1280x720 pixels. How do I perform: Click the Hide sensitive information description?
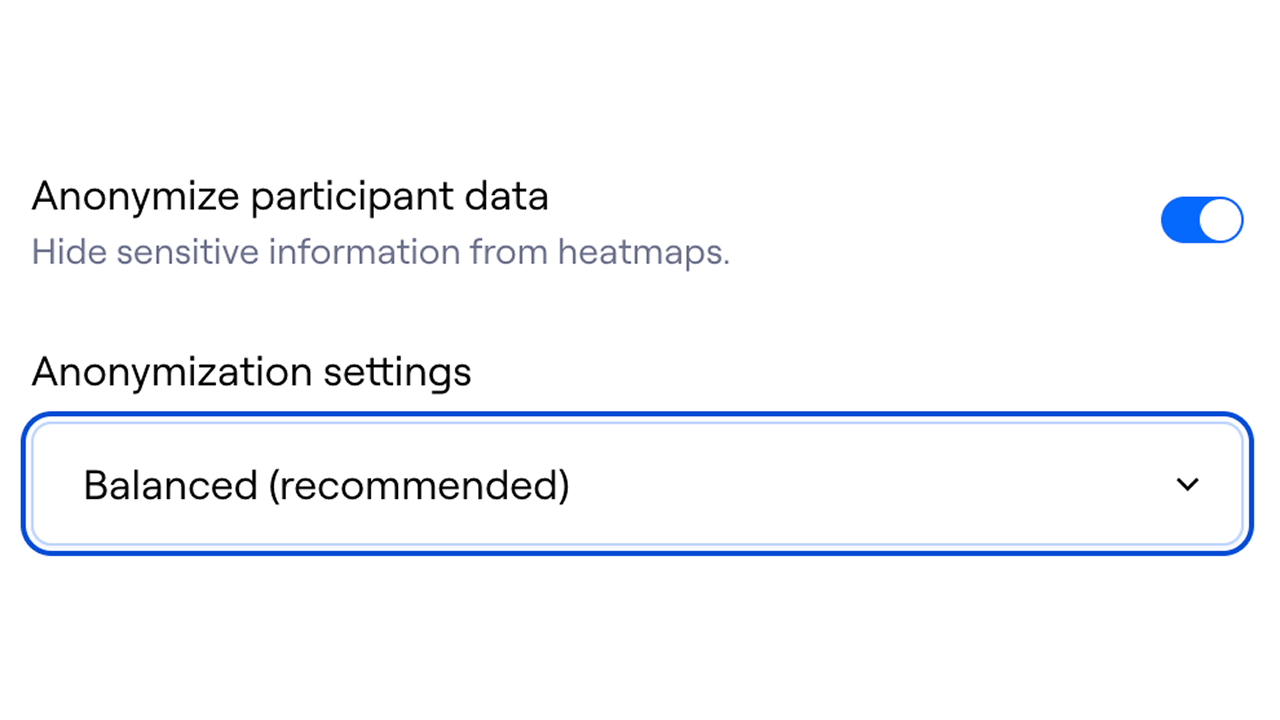click(380, 252)
